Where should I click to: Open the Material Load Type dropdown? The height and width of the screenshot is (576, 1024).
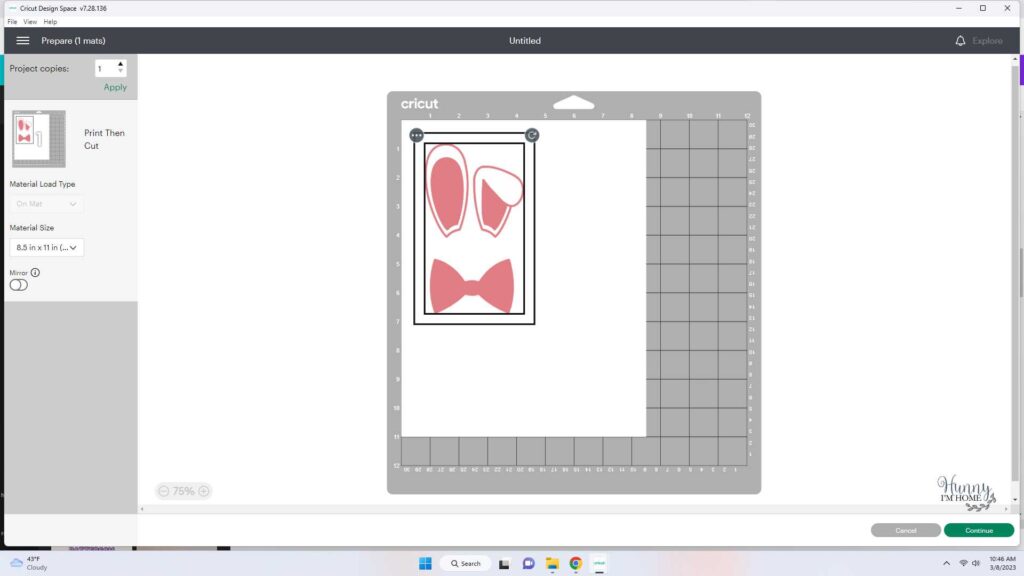[46, 204]
